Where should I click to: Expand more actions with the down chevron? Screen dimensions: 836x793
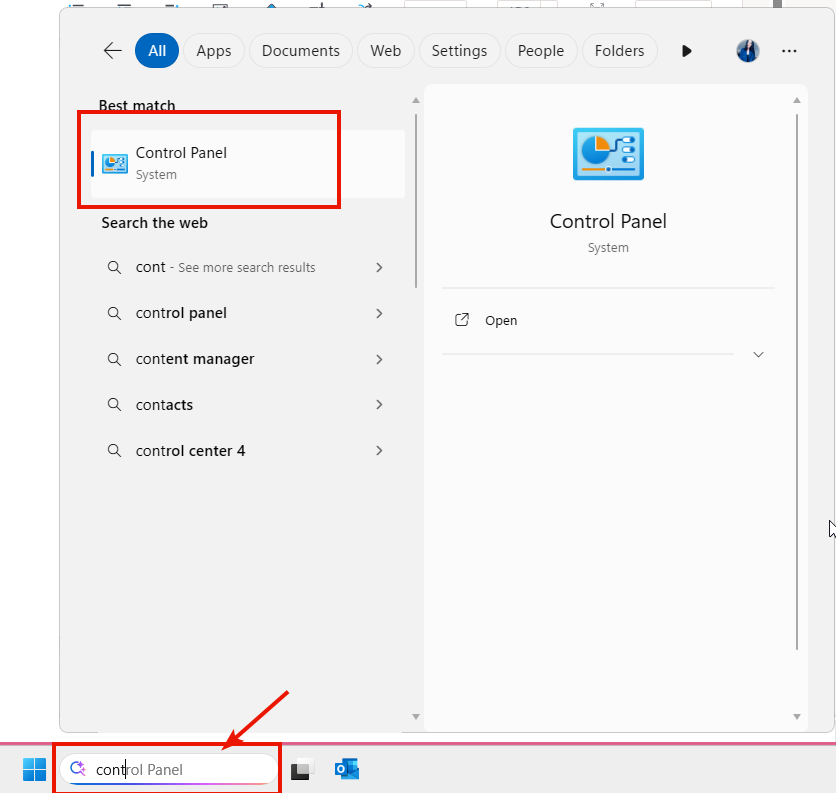[x=758, y=355]
